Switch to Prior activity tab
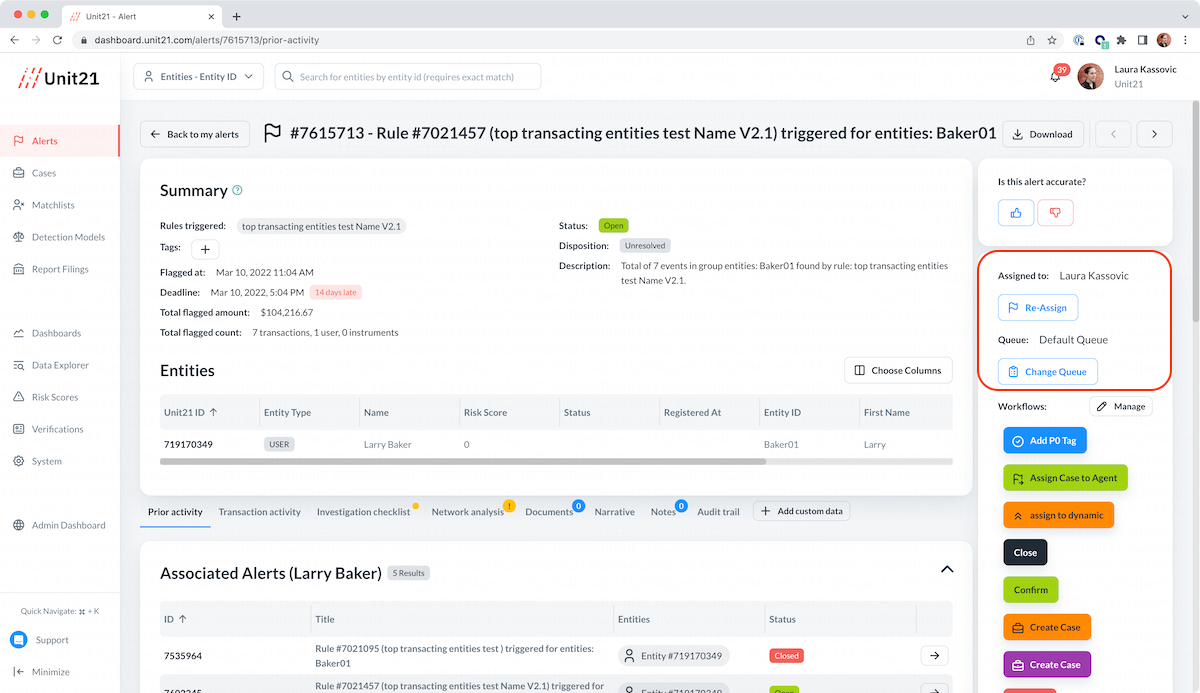This screenshot has width=1200, height=693. [175, 511]
